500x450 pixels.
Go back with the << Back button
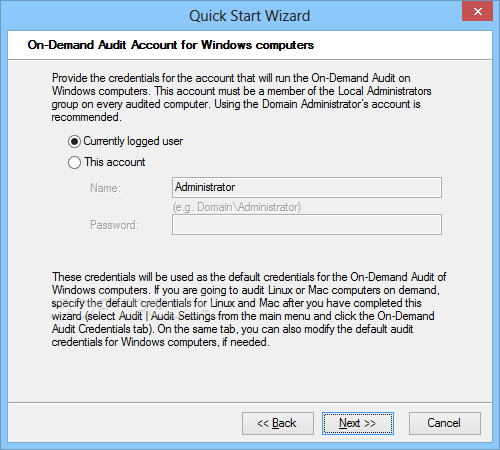point(278,423)
